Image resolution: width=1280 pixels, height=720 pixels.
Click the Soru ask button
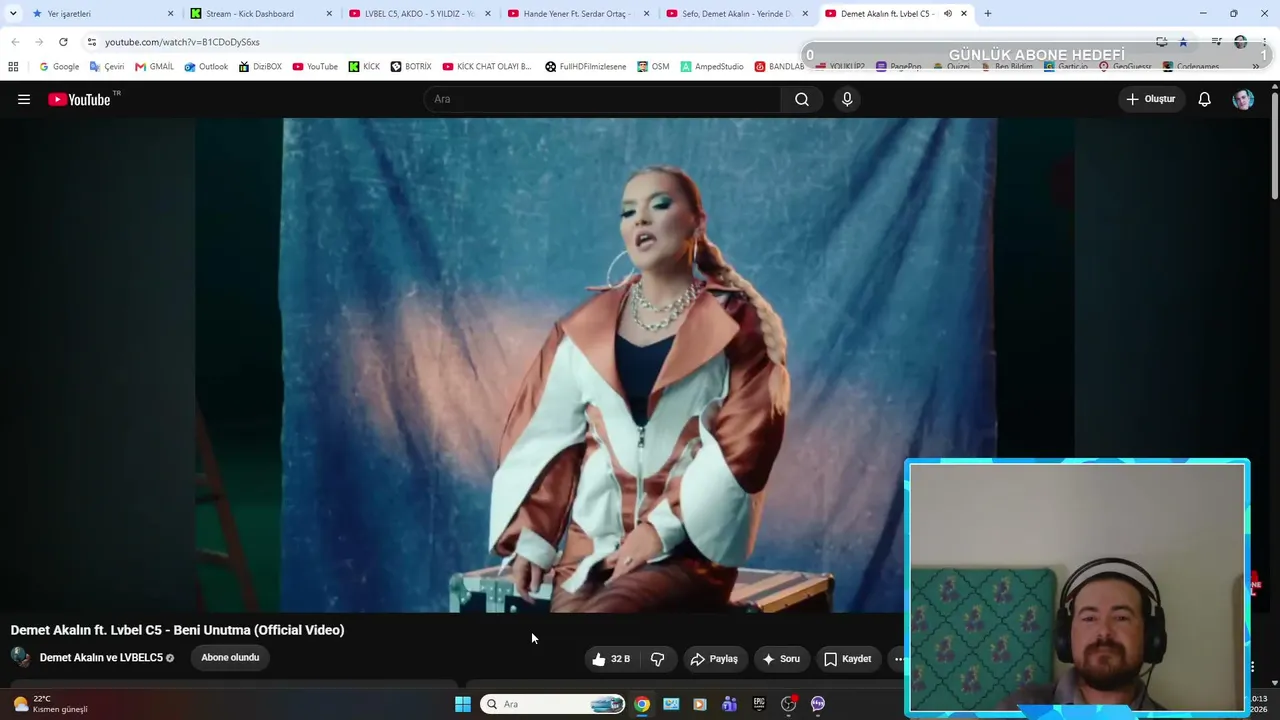tap(781, 659)
